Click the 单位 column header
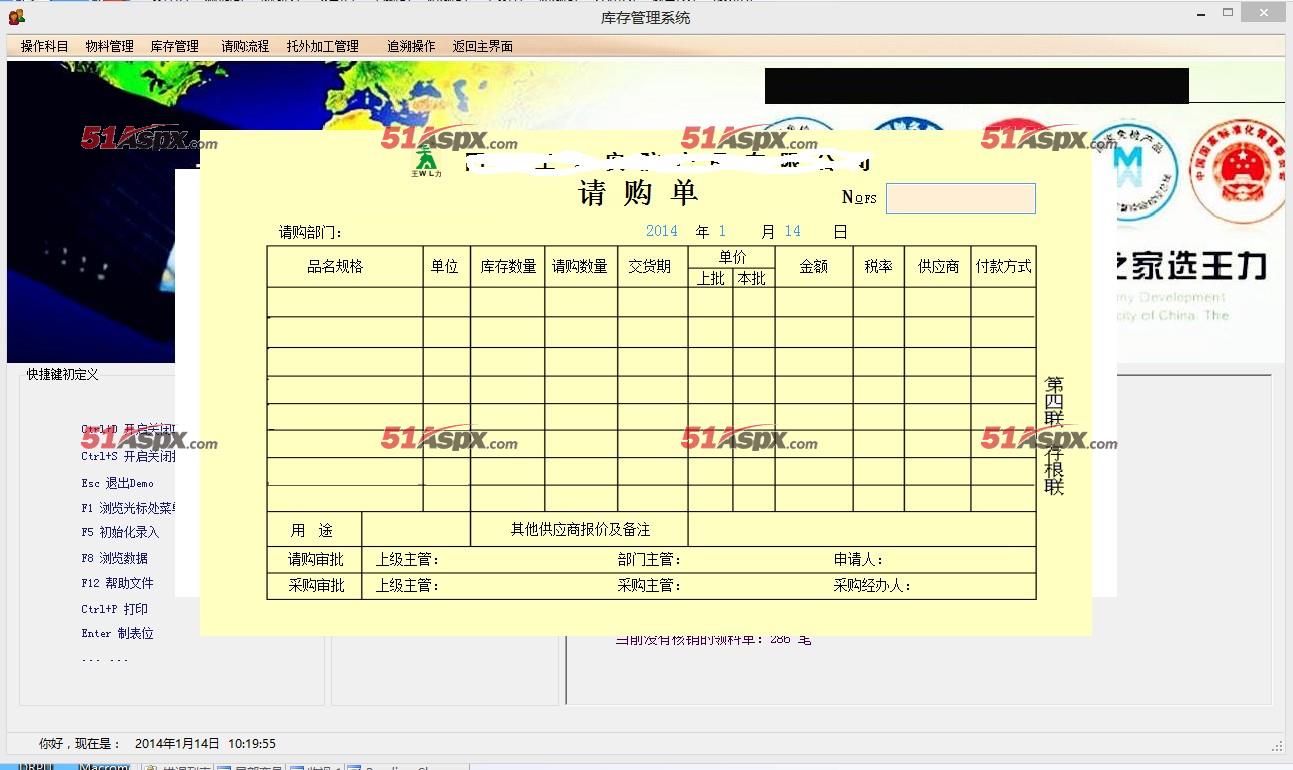This screenshot has height=770, width=1293. [x=445, y=267]
